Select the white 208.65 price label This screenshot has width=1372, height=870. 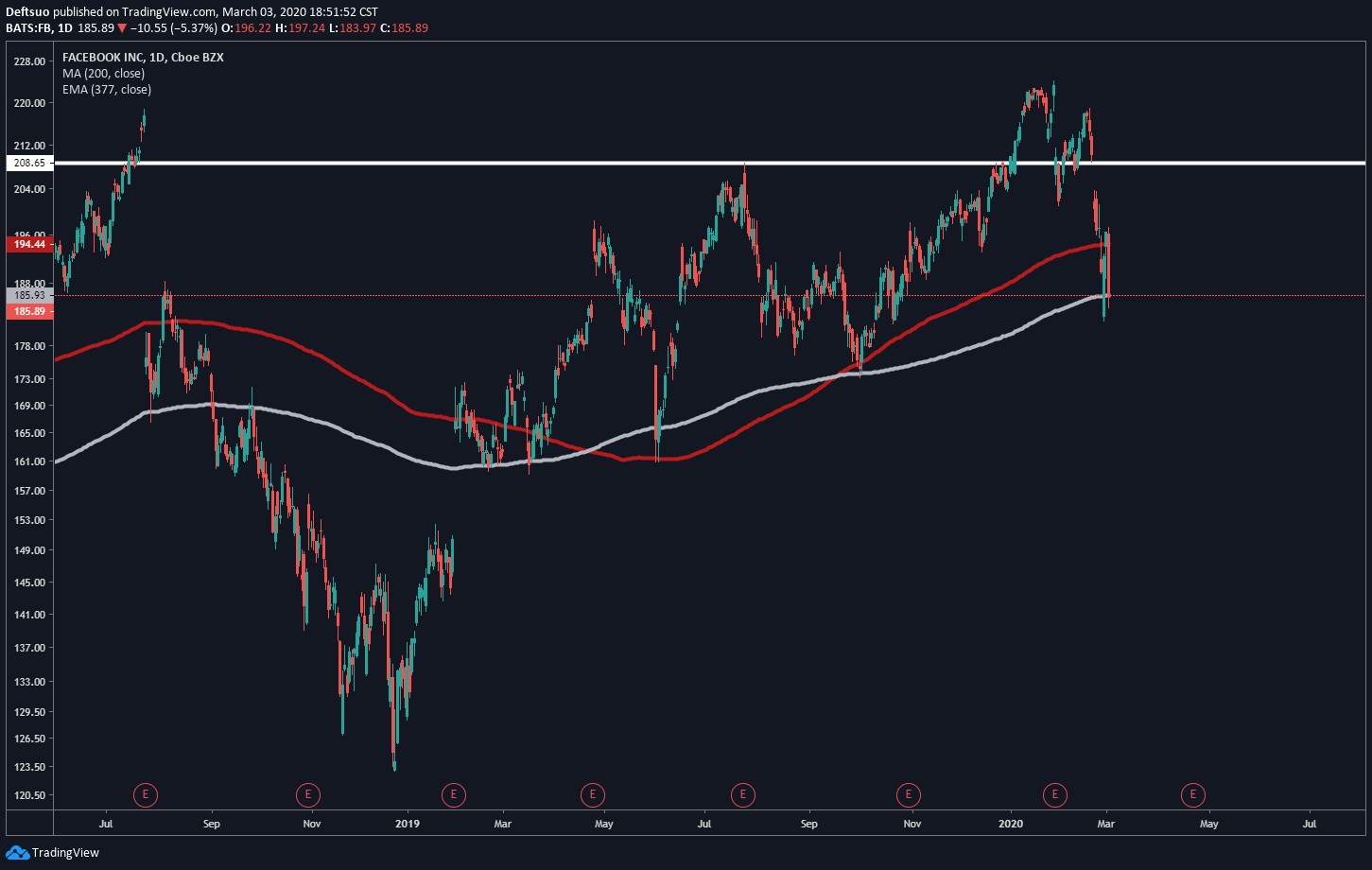coord(28,163)
